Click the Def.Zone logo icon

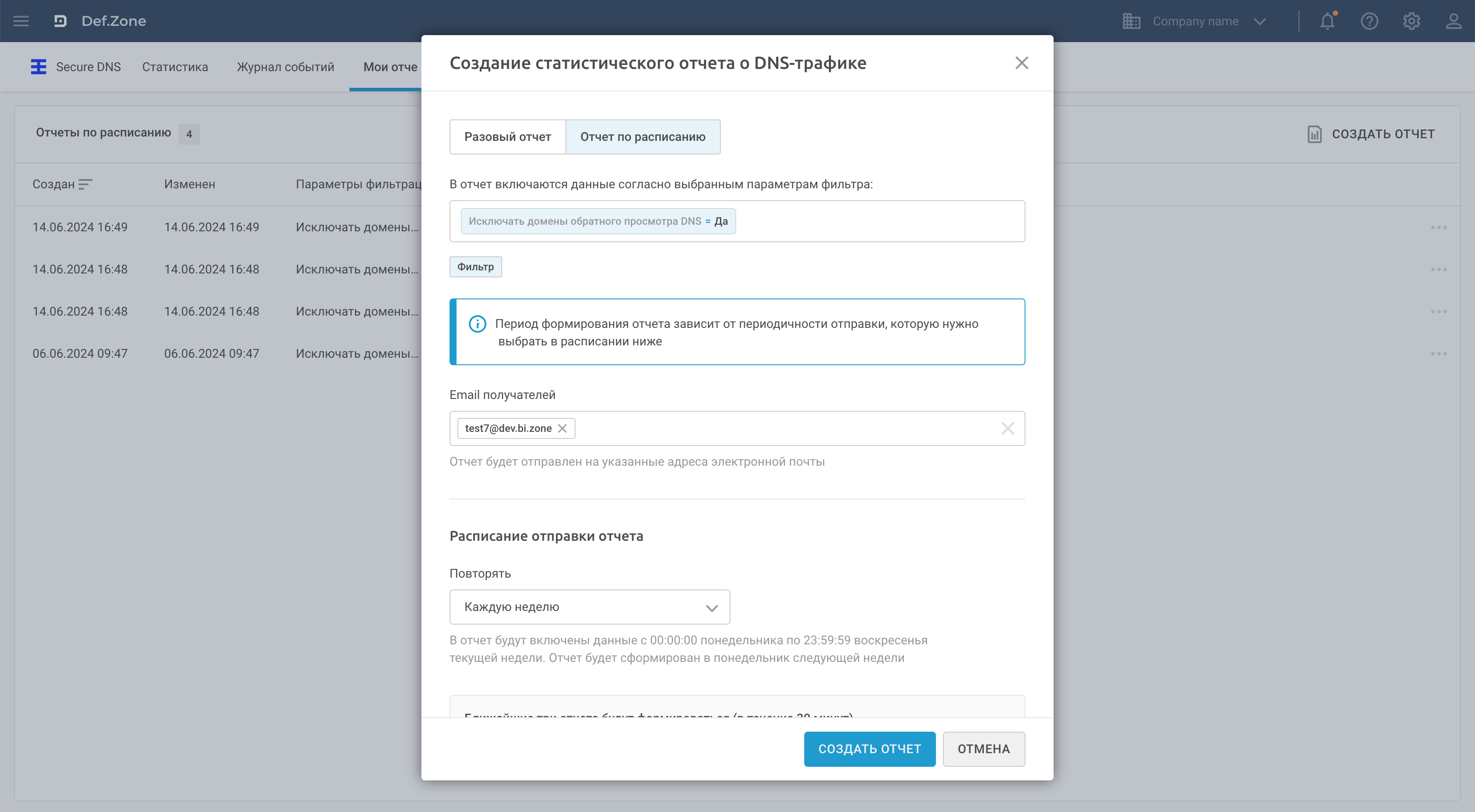pos(60,21)
